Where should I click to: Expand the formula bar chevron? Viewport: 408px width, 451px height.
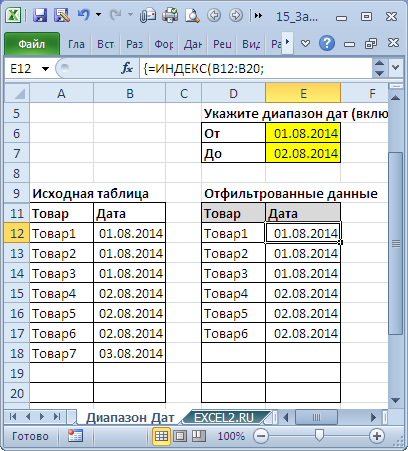pos(396,68)
